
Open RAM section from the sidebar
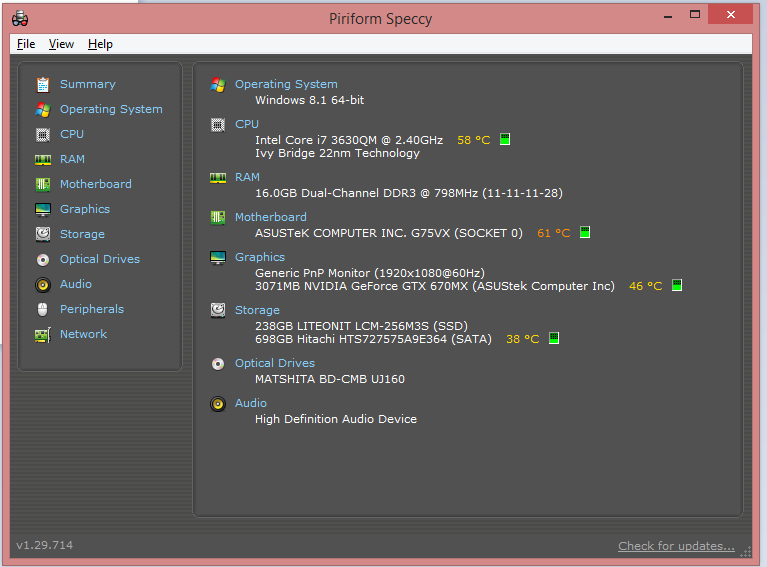pos(72,159)
